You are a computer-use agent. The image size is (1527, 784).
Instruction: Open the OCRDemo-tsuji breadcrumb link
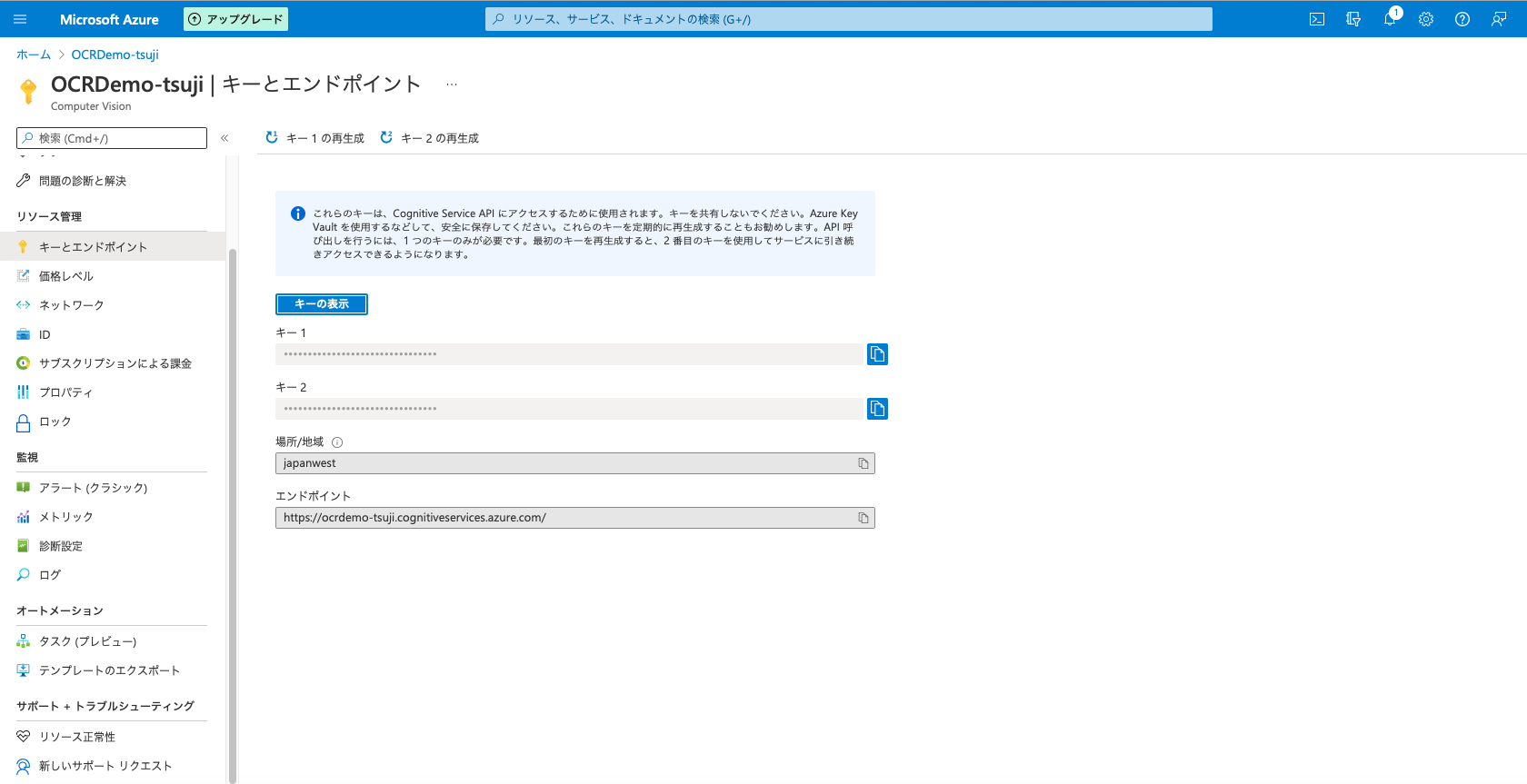115,55
